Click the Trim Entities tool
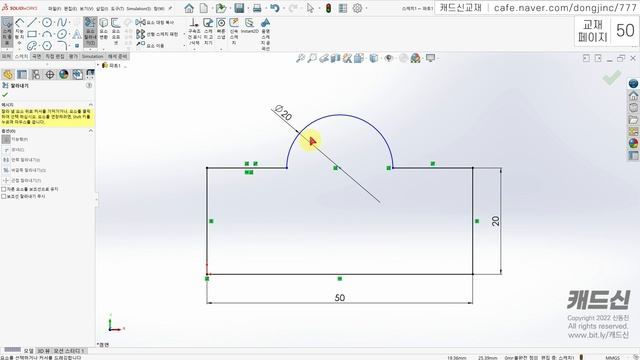This screenshot has width=640, height=360. click(90, 31)
